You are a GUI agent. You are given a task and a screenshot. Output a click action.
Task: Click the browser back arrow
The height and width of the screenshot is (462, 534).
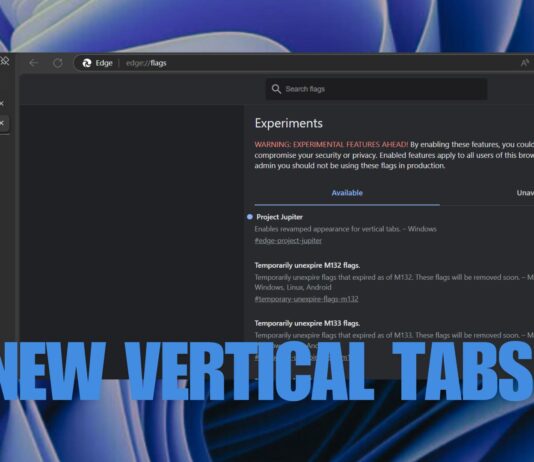click(x=33, y=63)
